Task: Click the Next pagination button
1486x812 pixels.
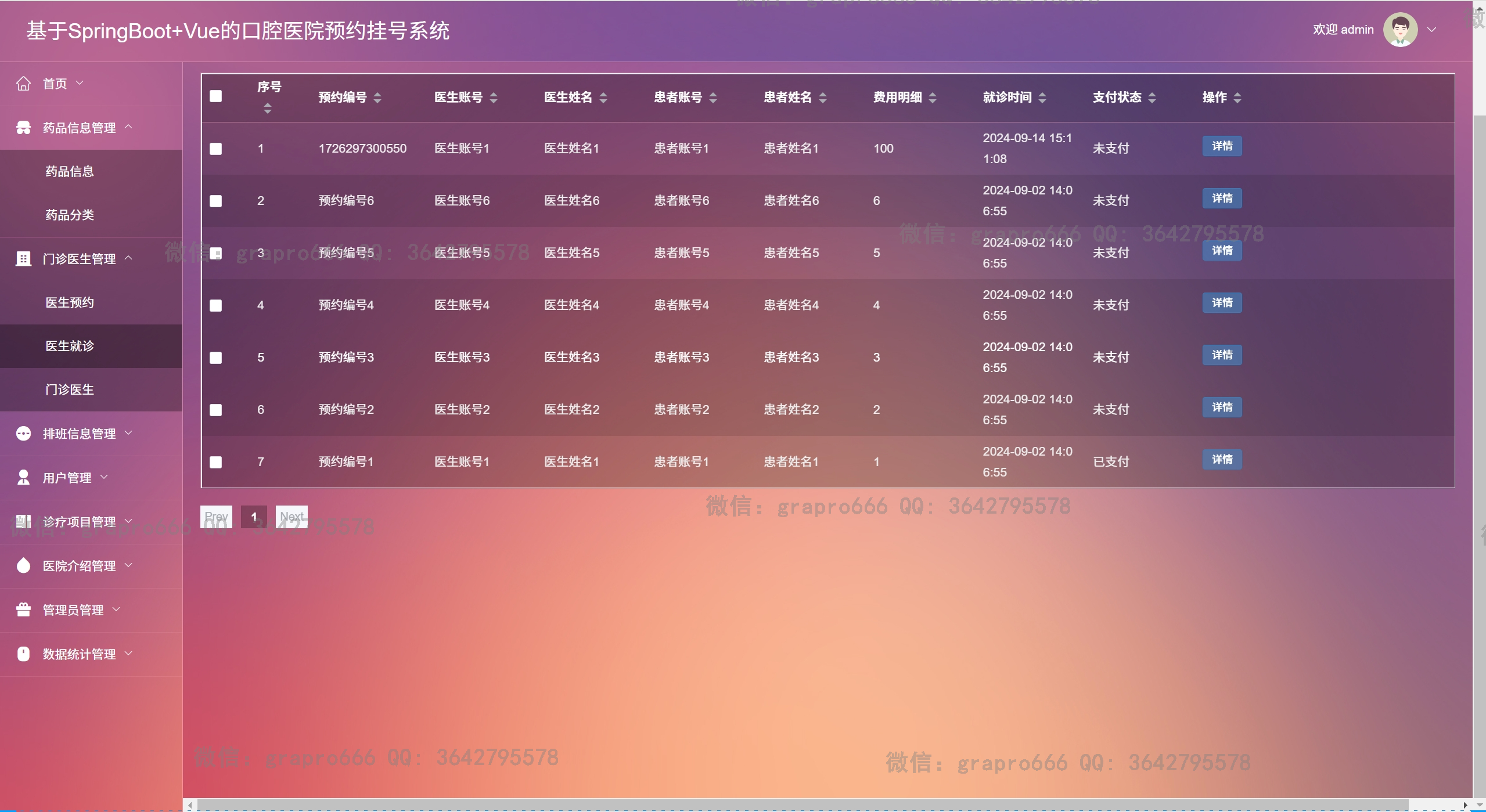Action: click(292, 517)
